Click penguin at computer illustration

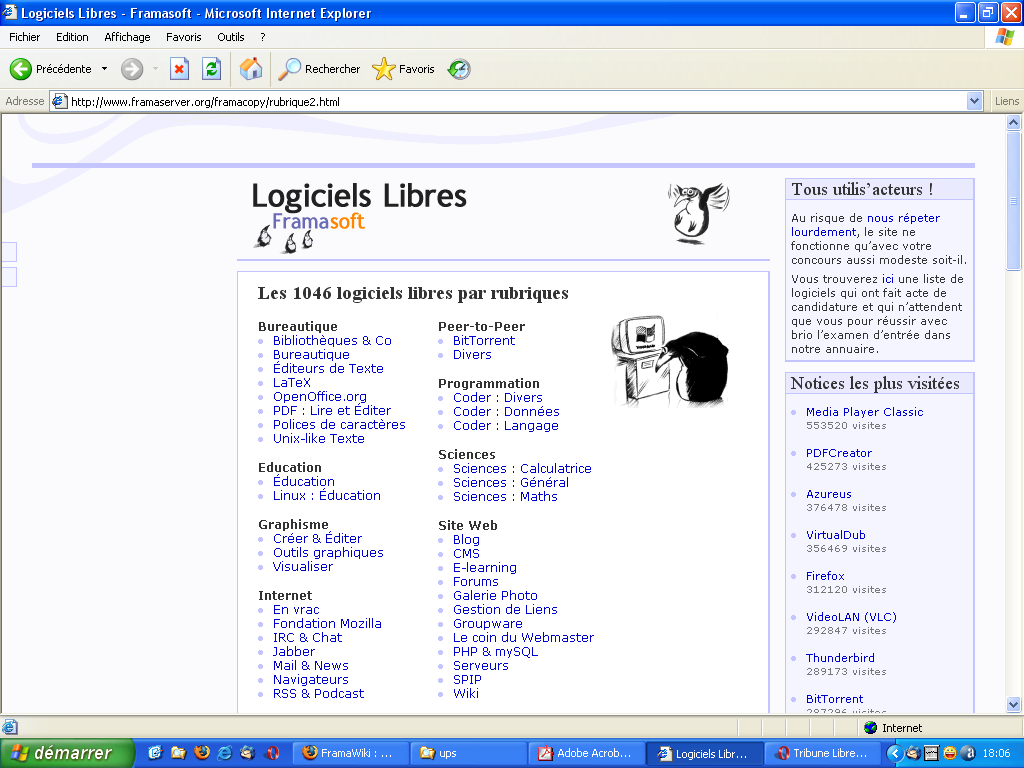671,361
